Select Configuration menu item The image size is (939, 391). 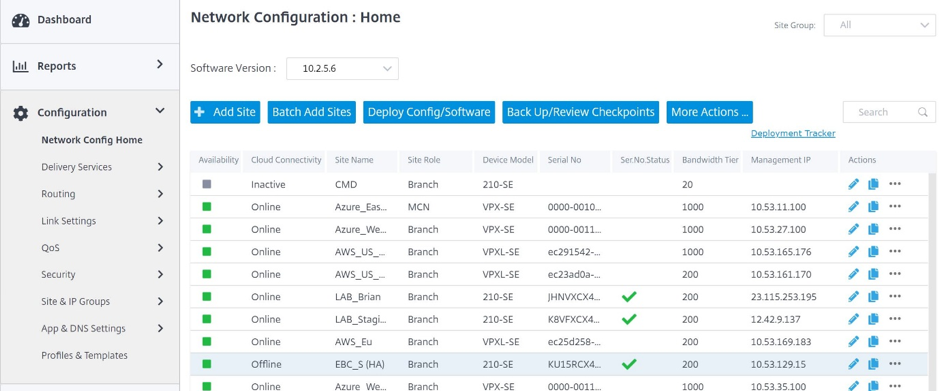(x=72, y=113)
